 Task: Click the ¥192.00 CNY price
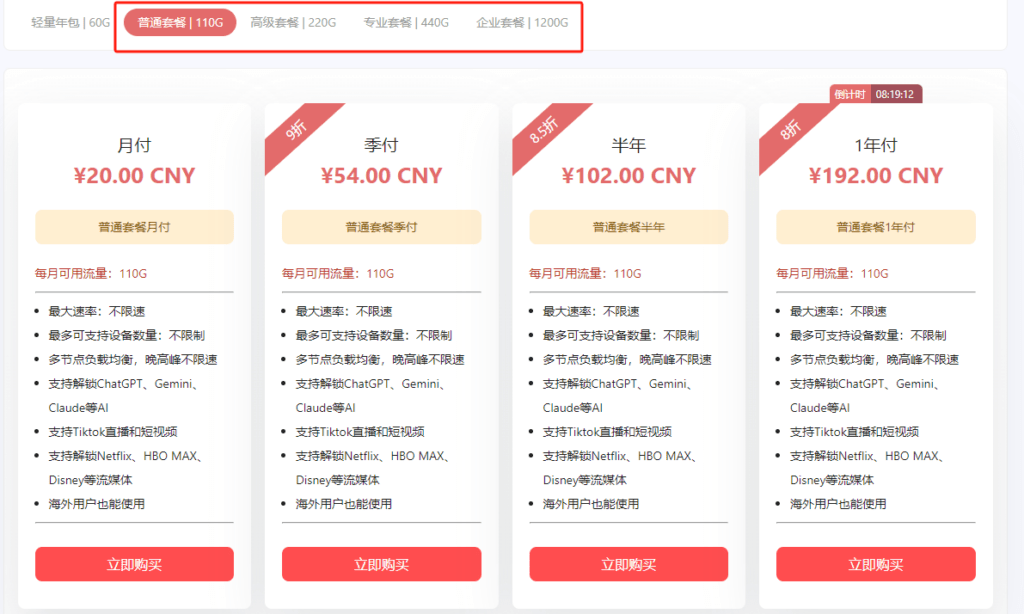[876, 176]
